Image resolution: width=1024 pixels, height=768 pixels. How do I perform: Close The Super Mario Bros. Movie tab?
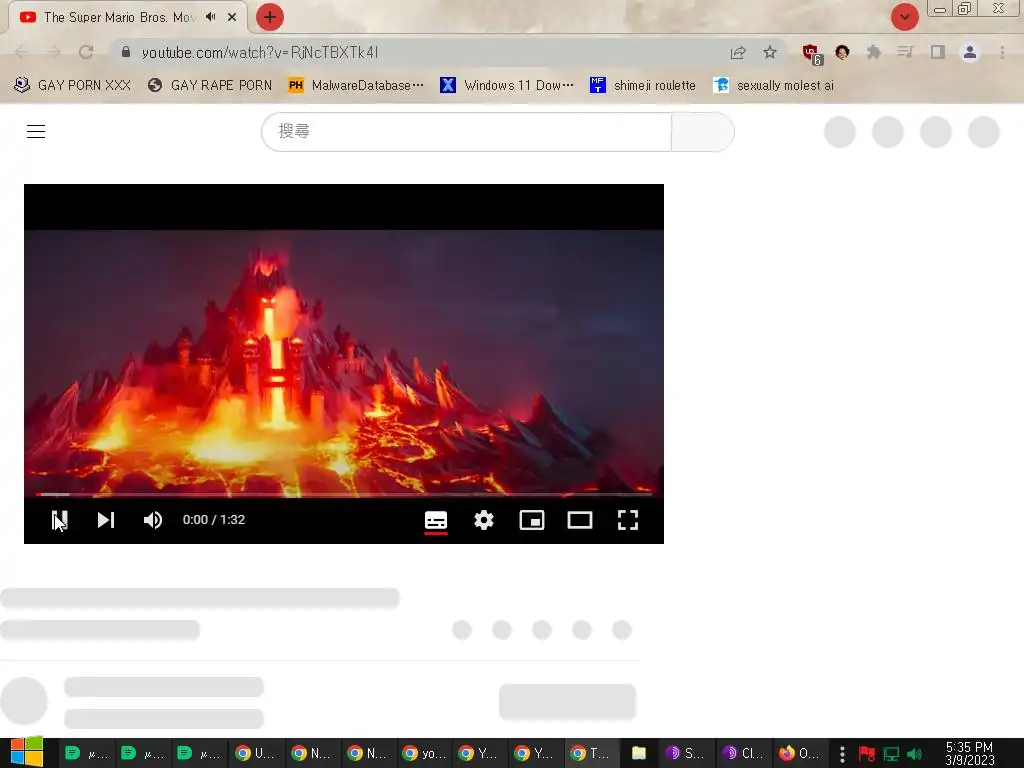click(232, 17)
